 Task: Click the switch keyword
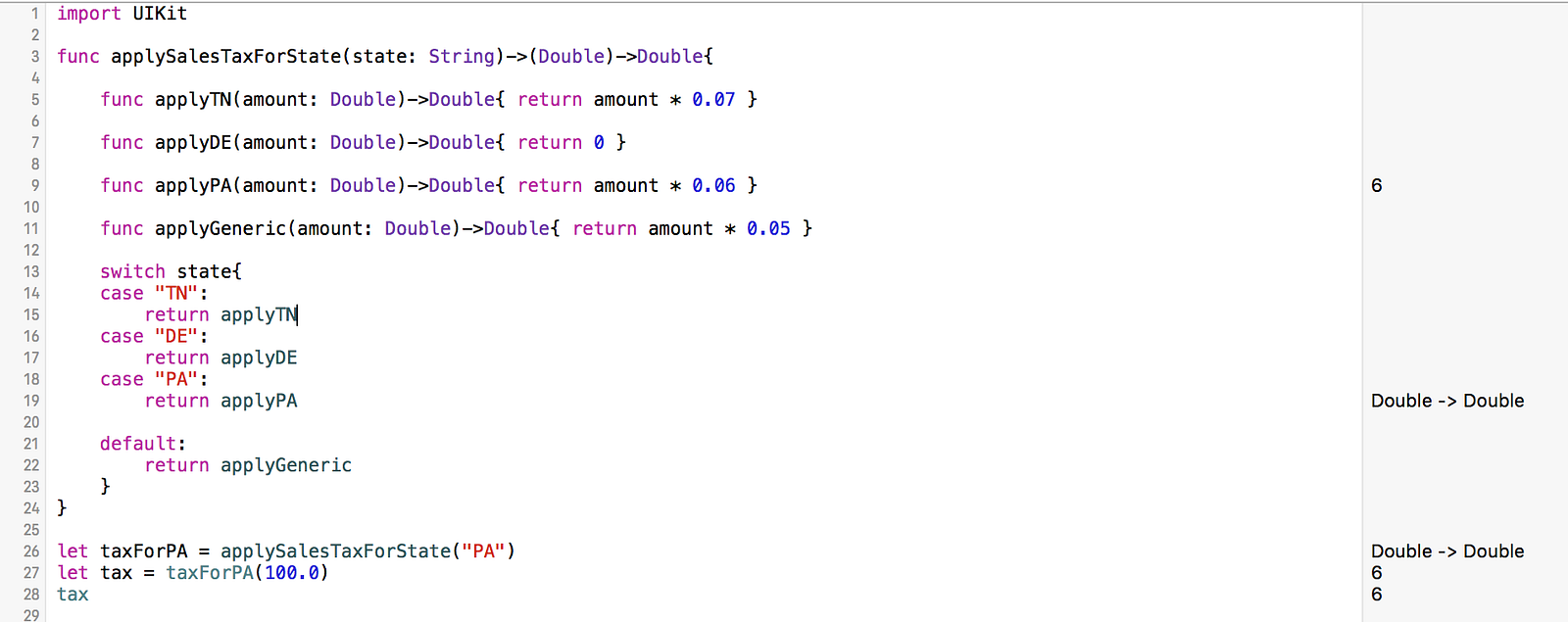(132, 271)
